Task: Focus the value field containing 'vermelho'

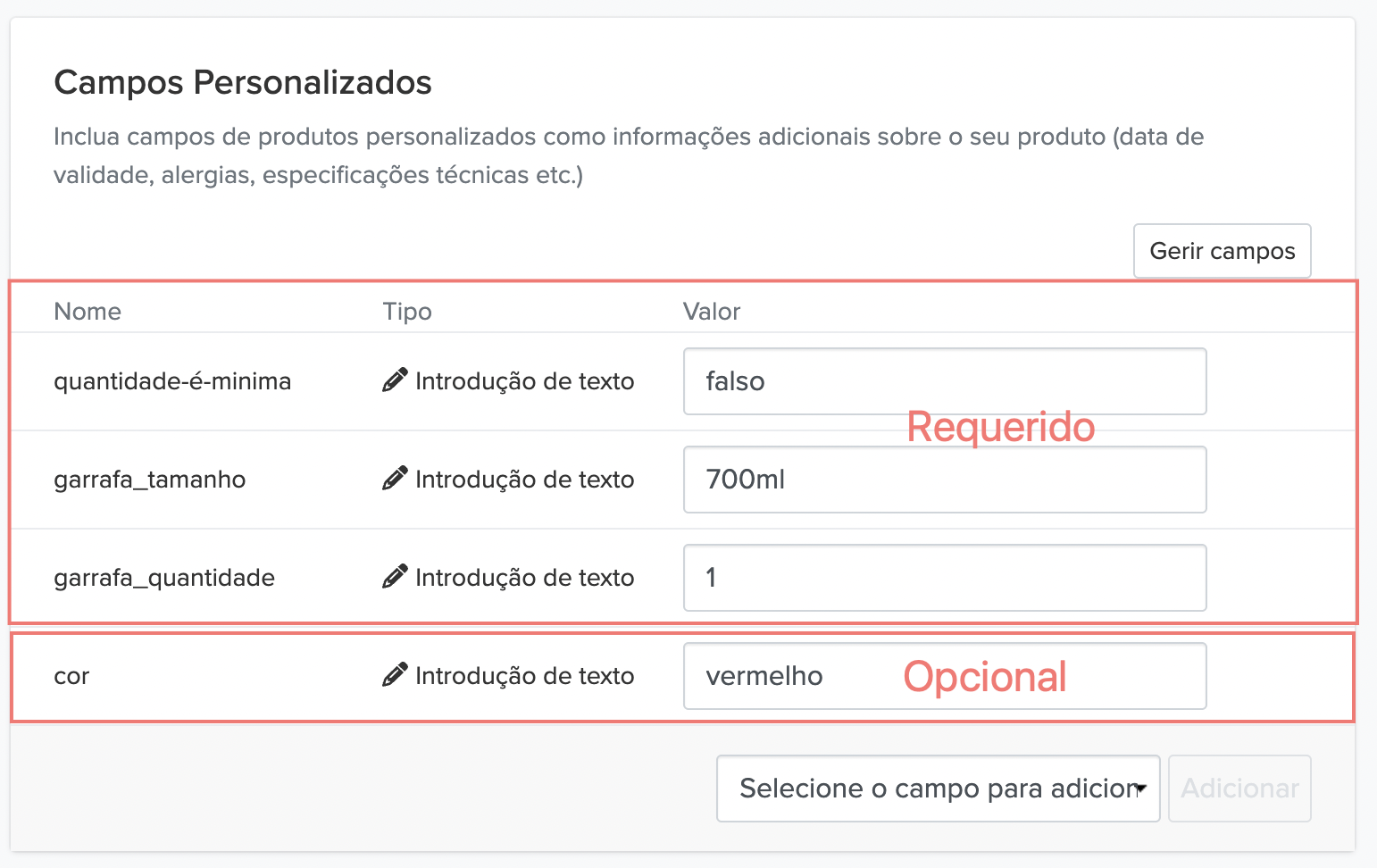Action: [945, 676]
